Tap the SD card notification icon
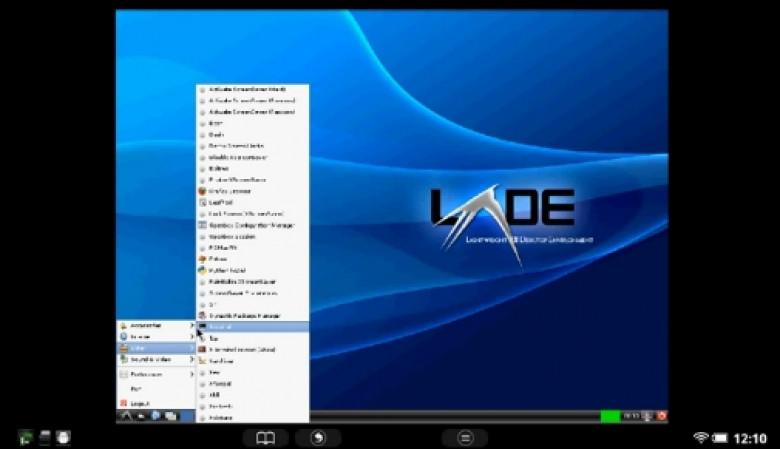Viewport: 780px width, 449px height. coord(45,437)
